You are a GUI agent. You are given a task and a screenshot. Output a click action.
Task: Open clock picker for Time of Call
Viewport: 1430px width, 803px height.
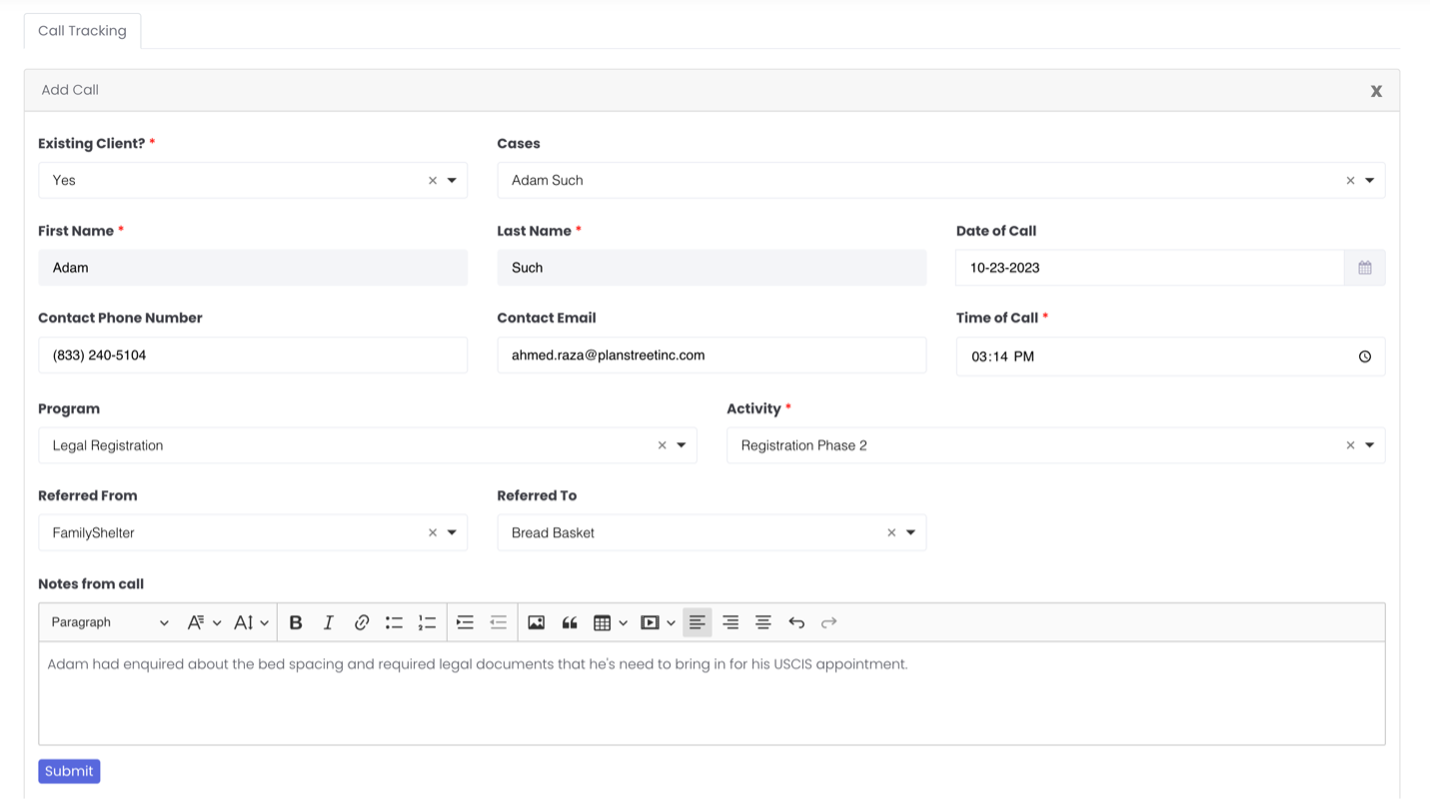pos(1365,356)
